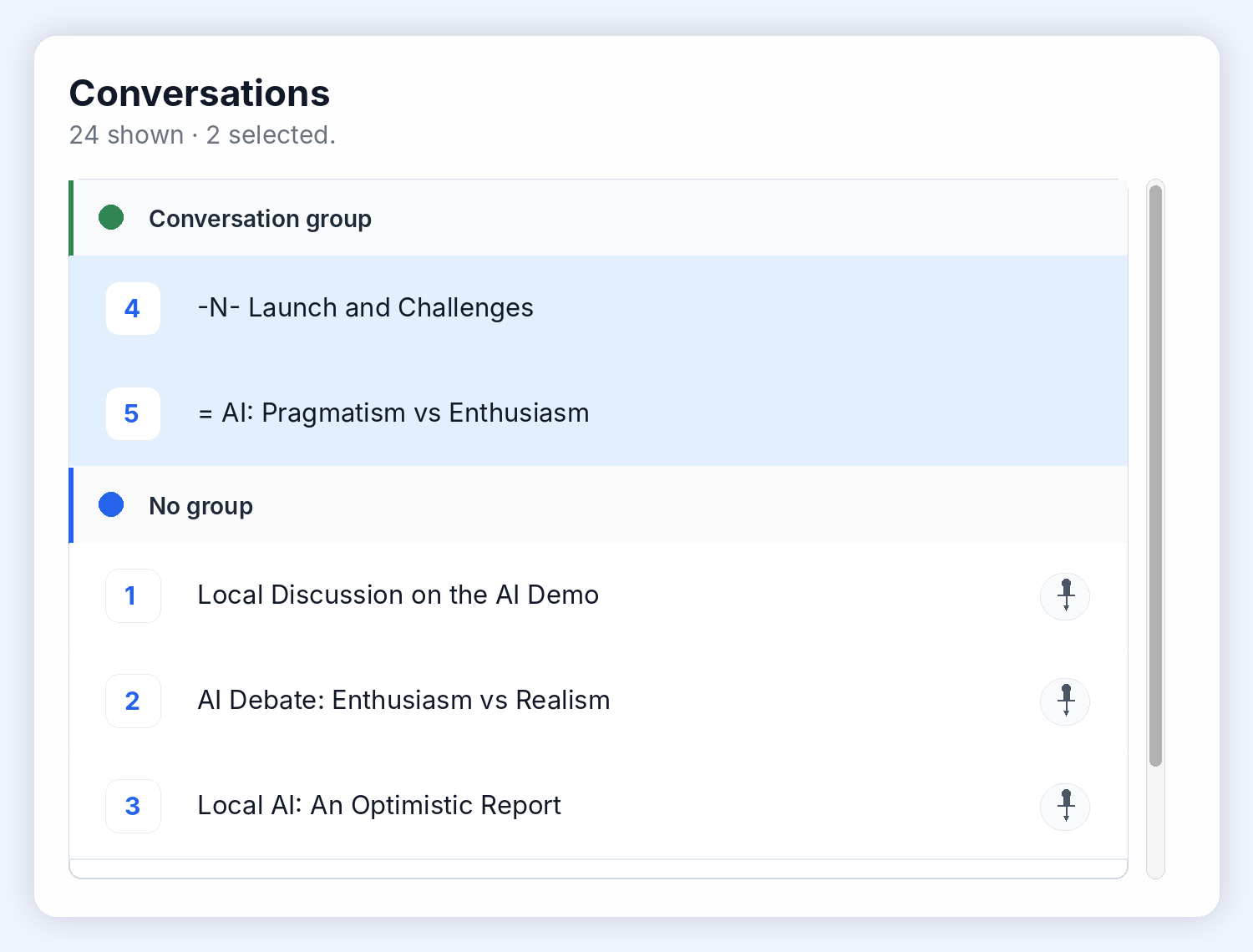This screenshot has width=1253, height=952.
Task: Click the number 5 badge
Action: (x=133, y=413)
